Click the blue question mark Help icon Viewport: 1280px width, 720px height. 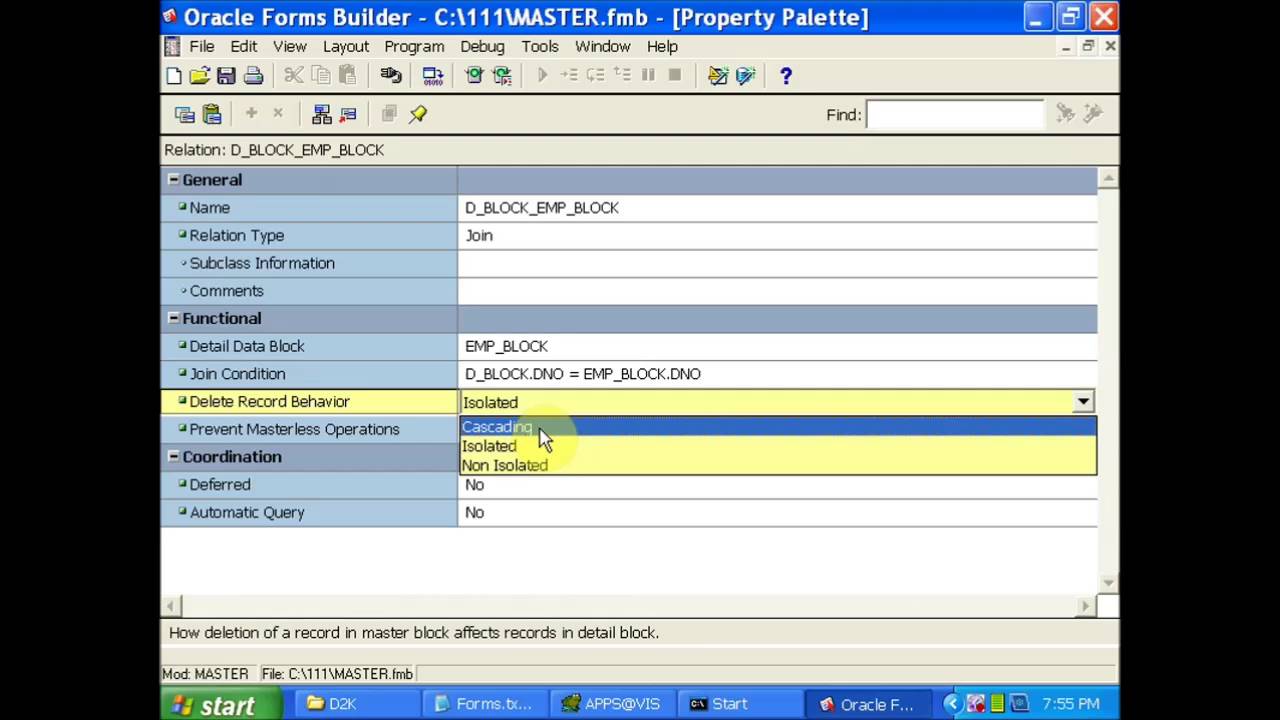coord(786,76)
